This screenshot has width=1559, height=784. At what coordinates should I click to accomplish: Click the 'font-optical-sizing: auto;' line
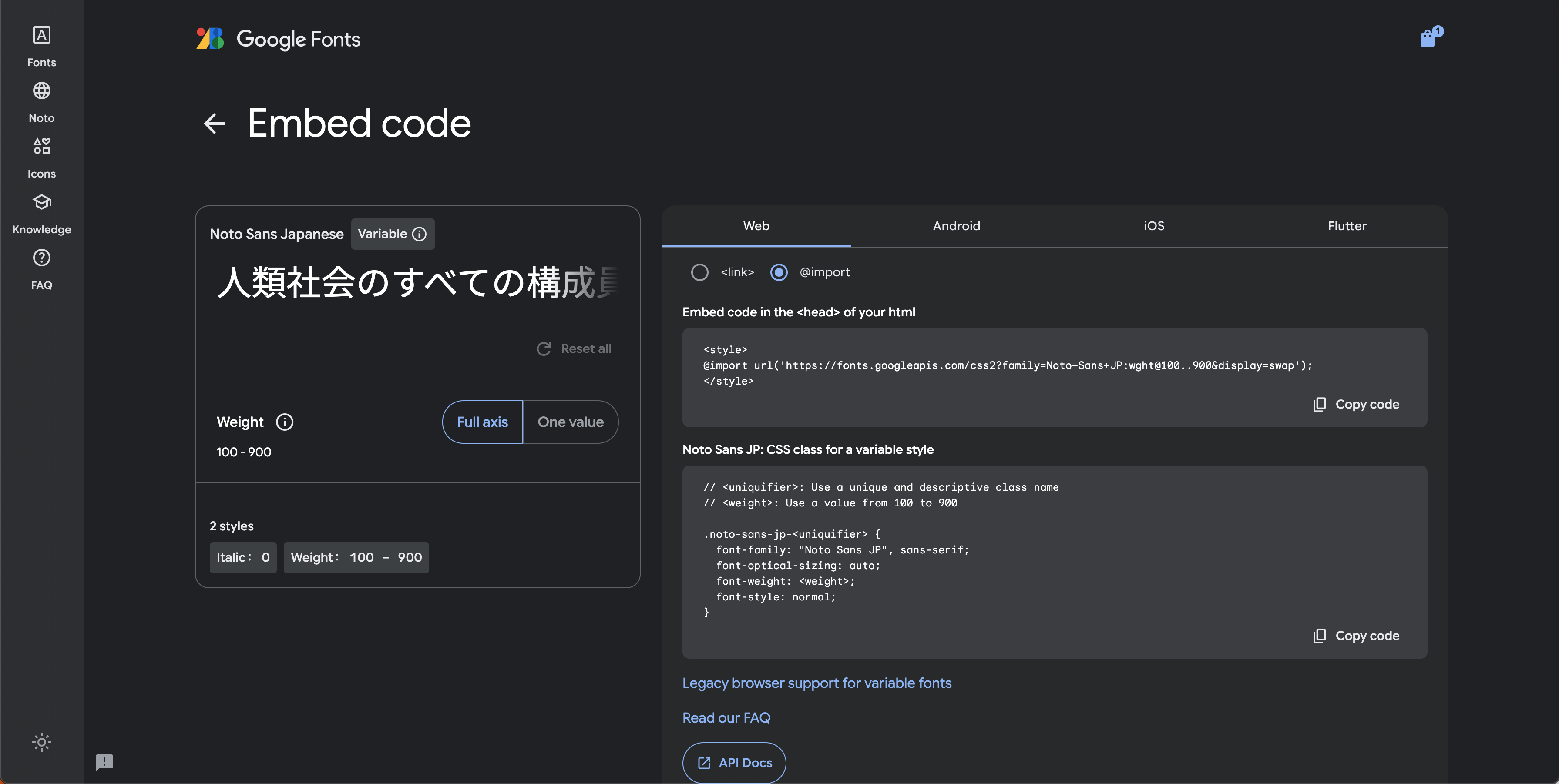[798, 566]
